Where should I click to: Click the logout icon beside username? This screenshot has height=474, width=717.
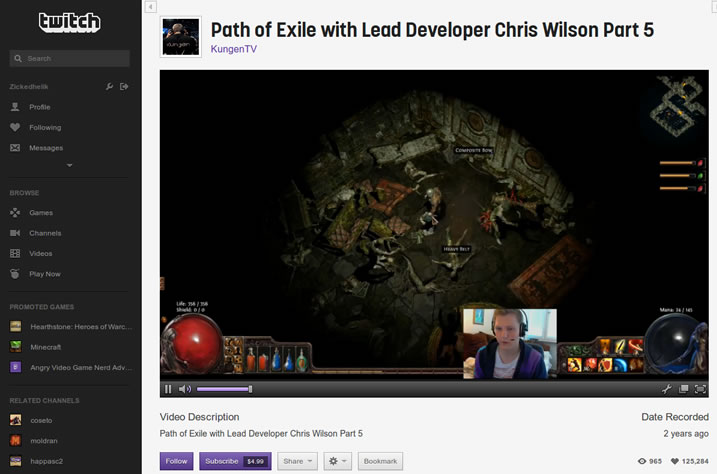pyautogui.click(x=124, y=86)
